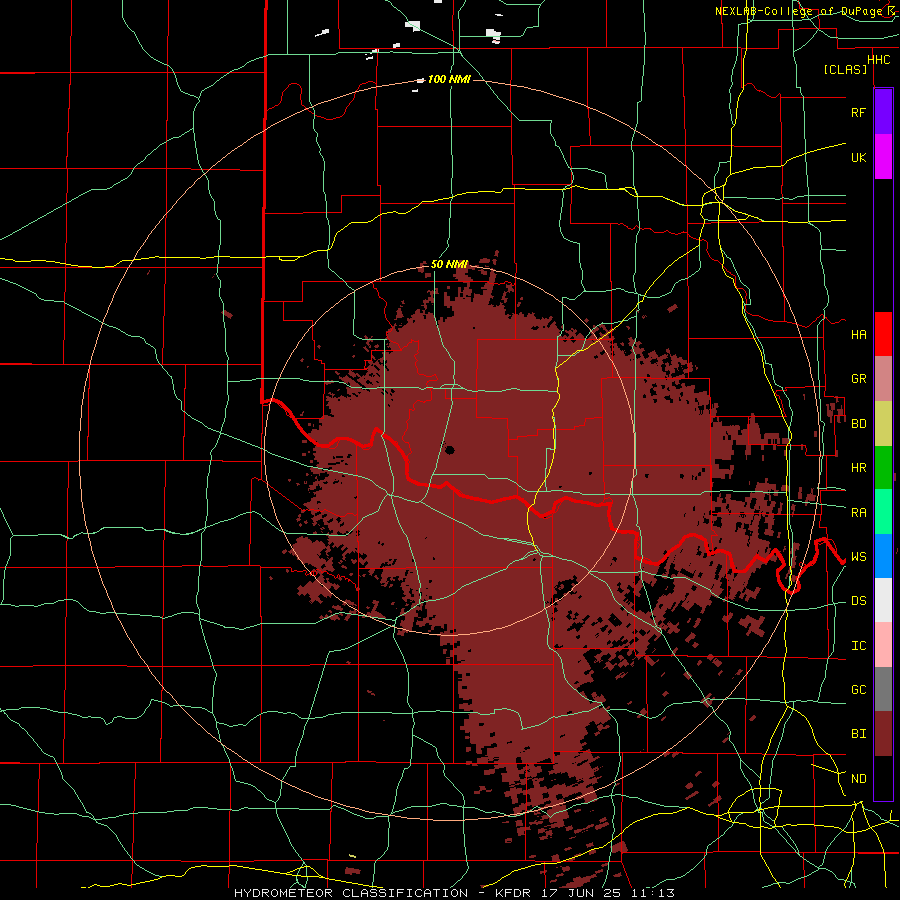Click the ND black legend swatch
This screenshot has height=900, width=900.
pos(883,778)
